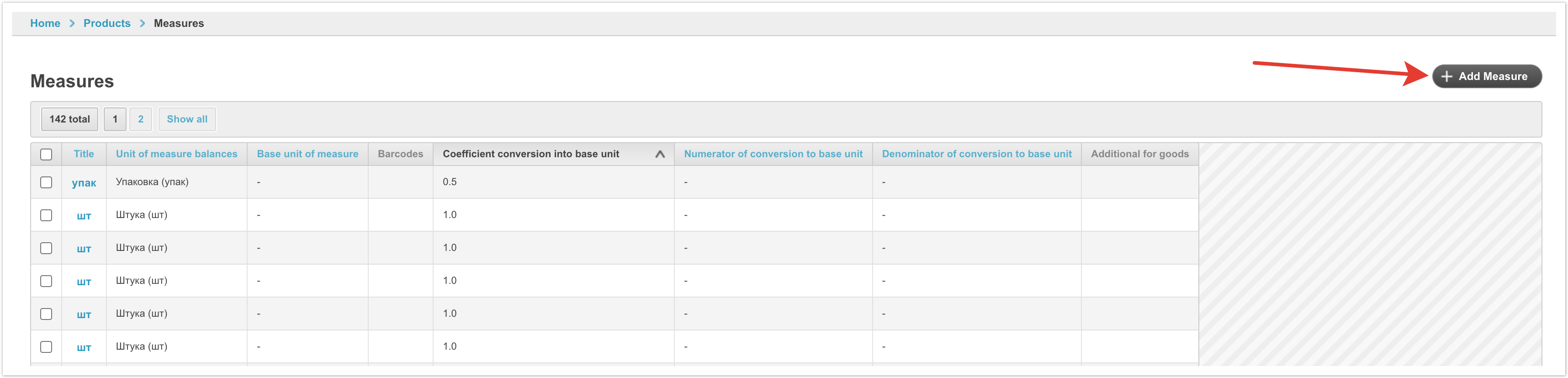Sort by Title column header

pos(84,154)
